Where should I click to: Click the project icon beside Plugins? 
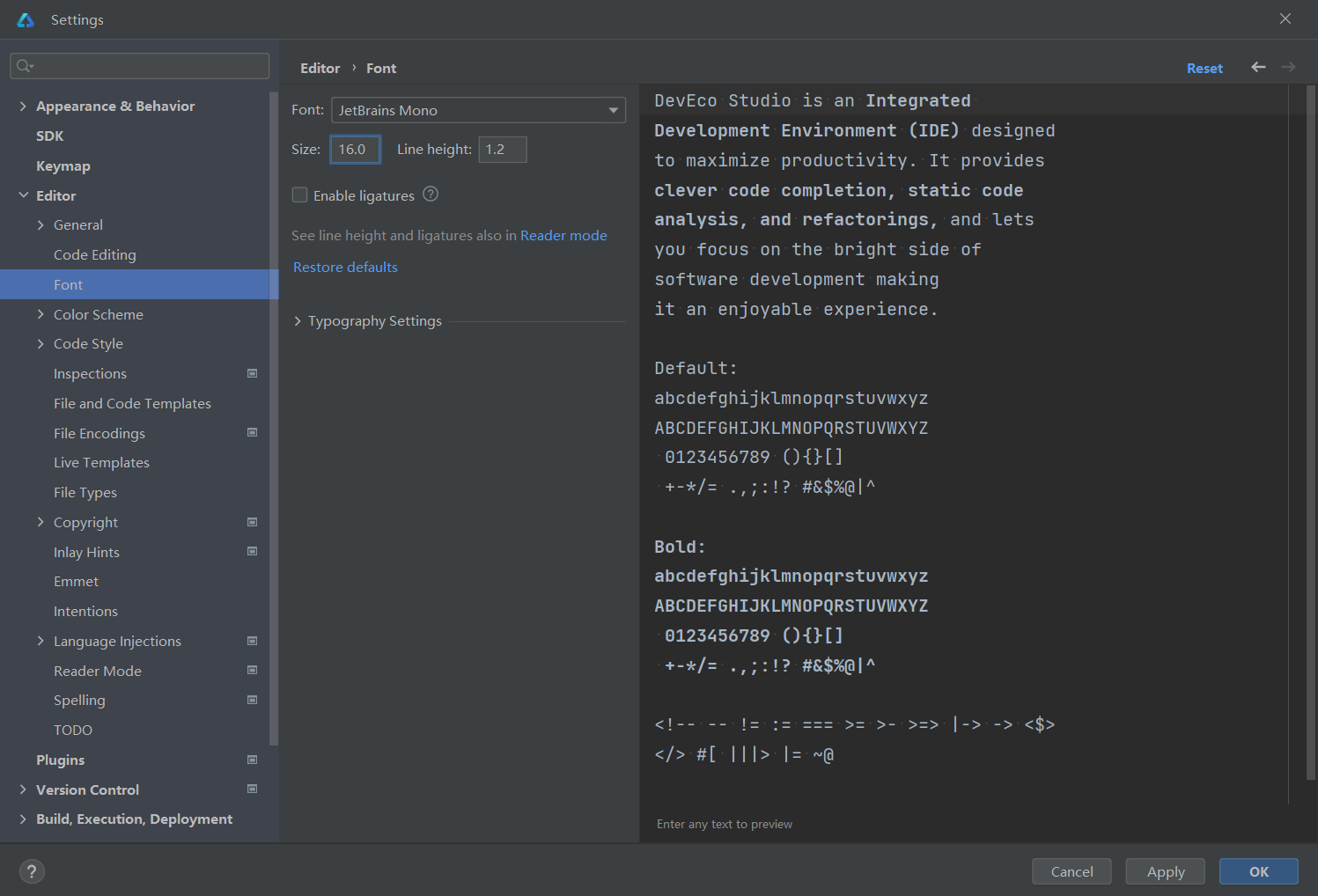tap(253, 760)
